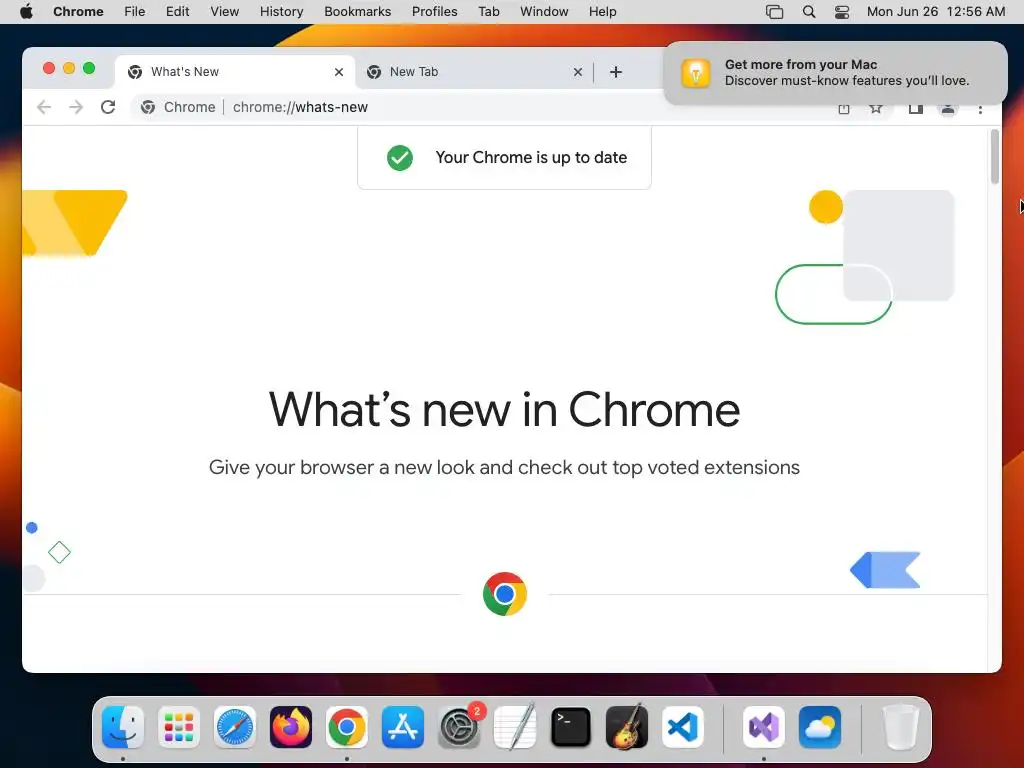
Task: Launch Terminal from the dock
Action: (571, 727)
